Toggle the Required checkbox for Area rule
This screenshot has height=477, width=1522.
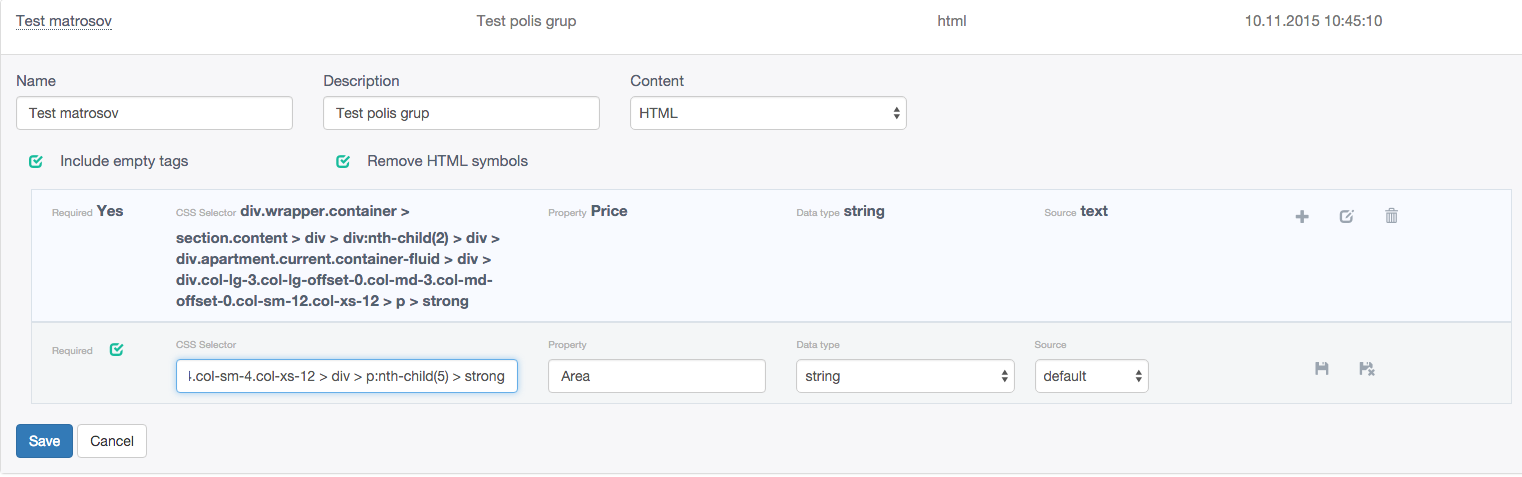tap(116, 350)
